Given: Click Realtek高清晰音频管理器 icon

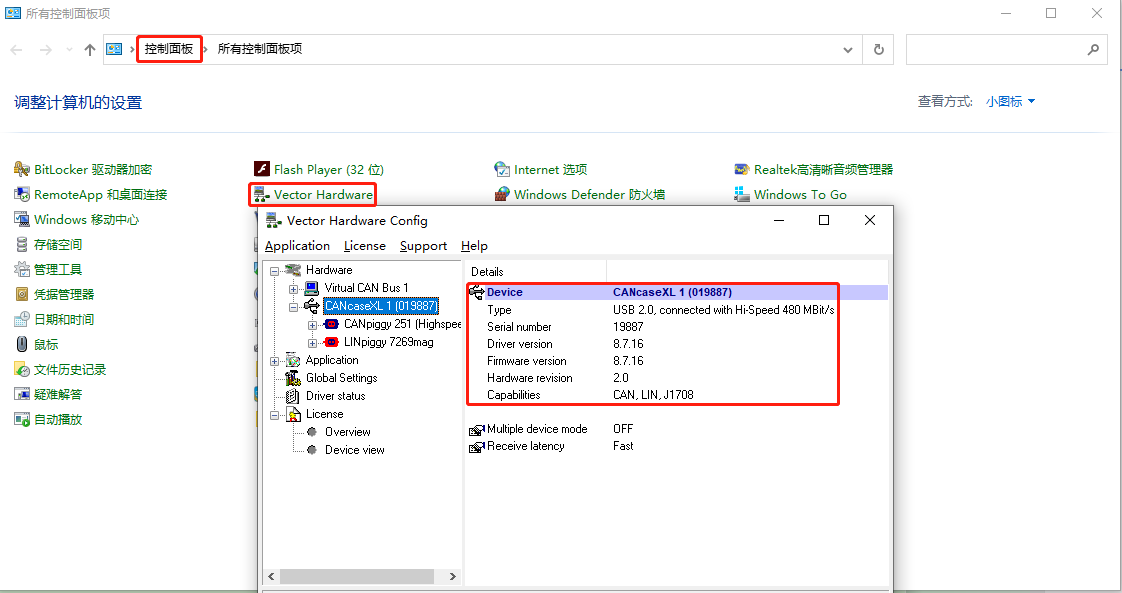Looking at the screenshot, I should tap(742, 170).
